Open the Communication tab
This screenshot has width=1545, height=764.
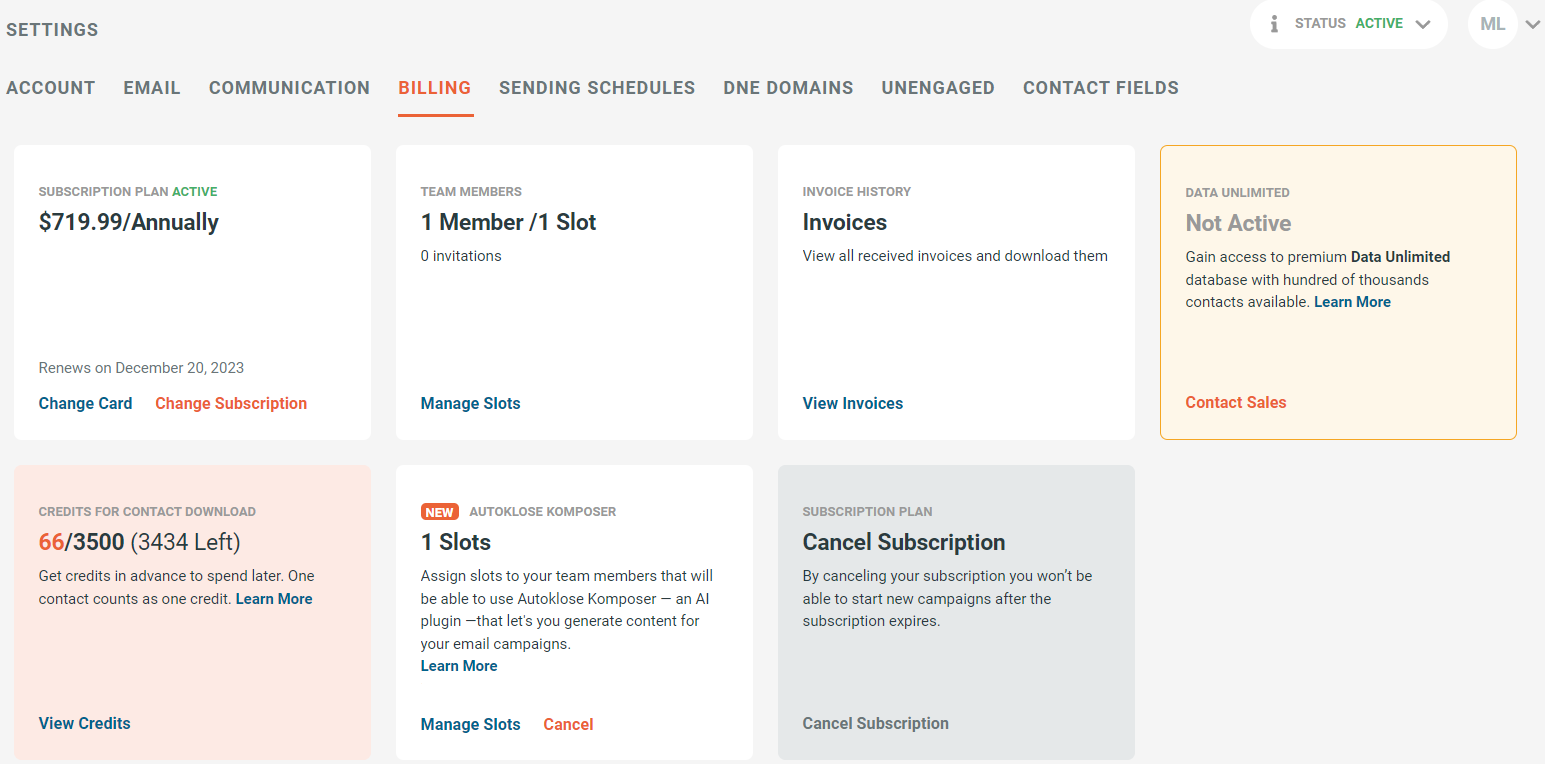click(x=289, y=88)
